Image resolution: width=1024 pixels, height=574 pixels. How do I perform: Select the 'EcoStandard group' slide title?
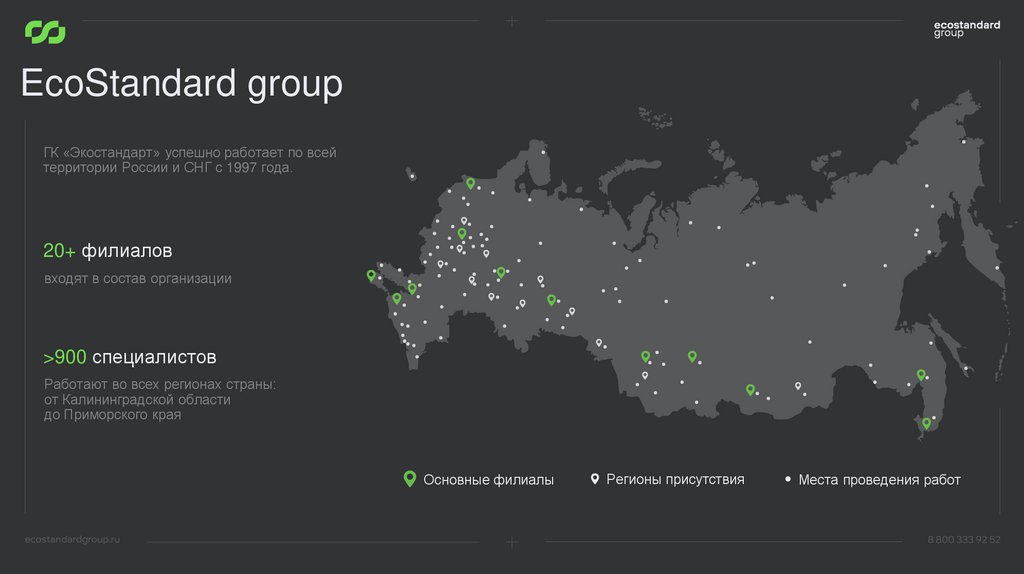point(182,84)
